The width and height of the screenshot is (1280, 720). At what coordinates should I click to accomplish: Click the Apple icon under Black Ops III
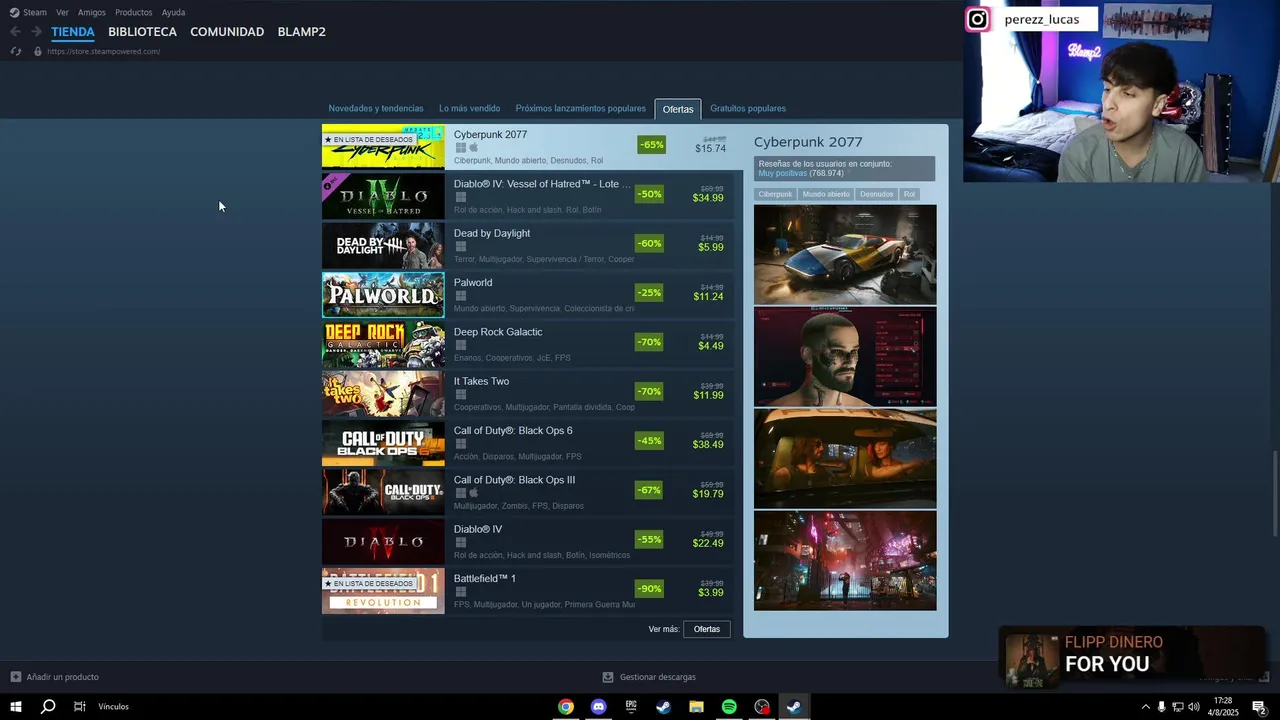click(x=474, y=493)
